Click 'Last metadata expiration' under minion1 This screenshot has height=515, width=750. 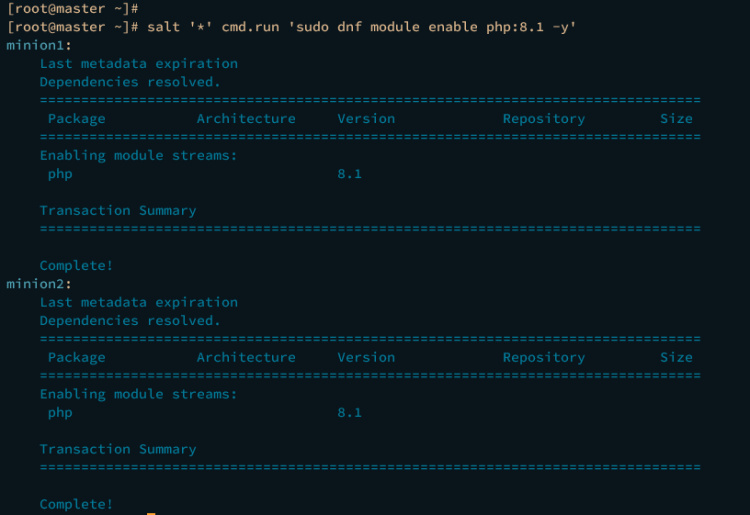[138, 63]
